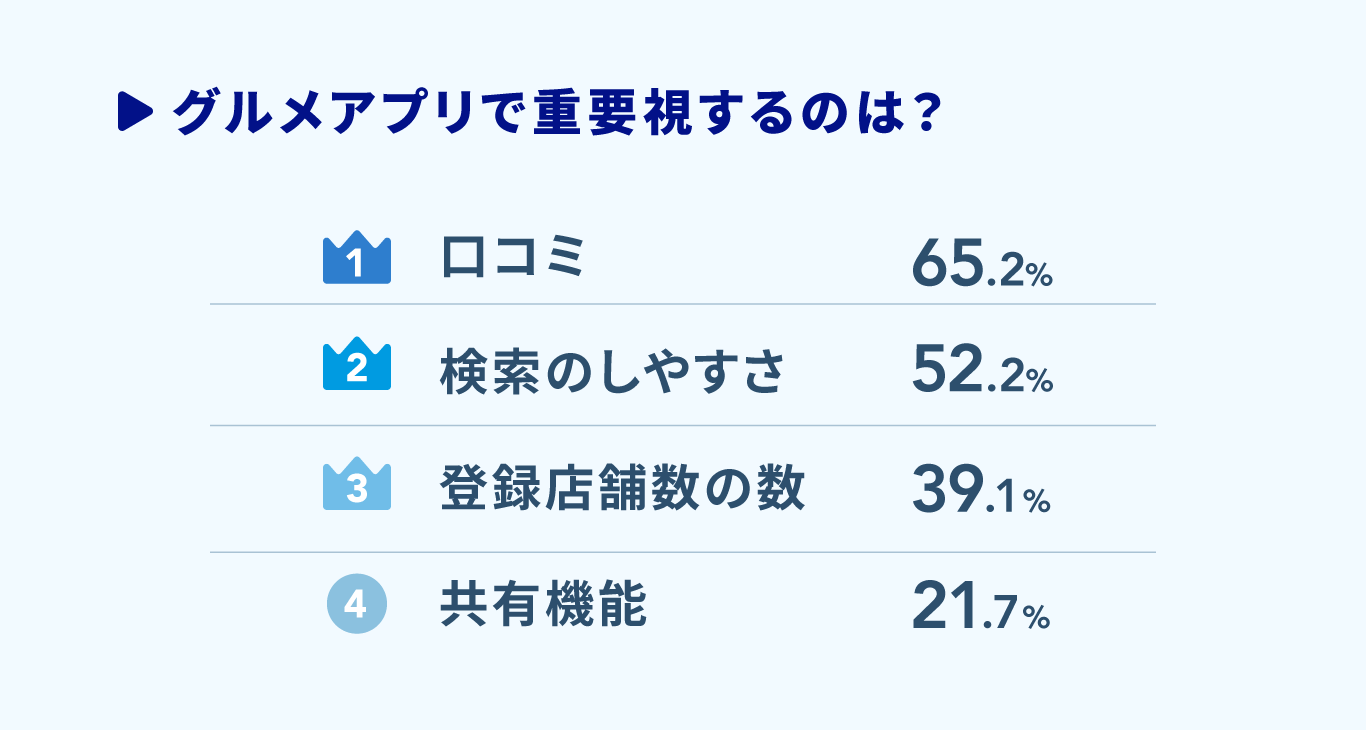Click the rank 1 crown icon
Viewport: 1366px width, 730px height.
click(356, 261)
